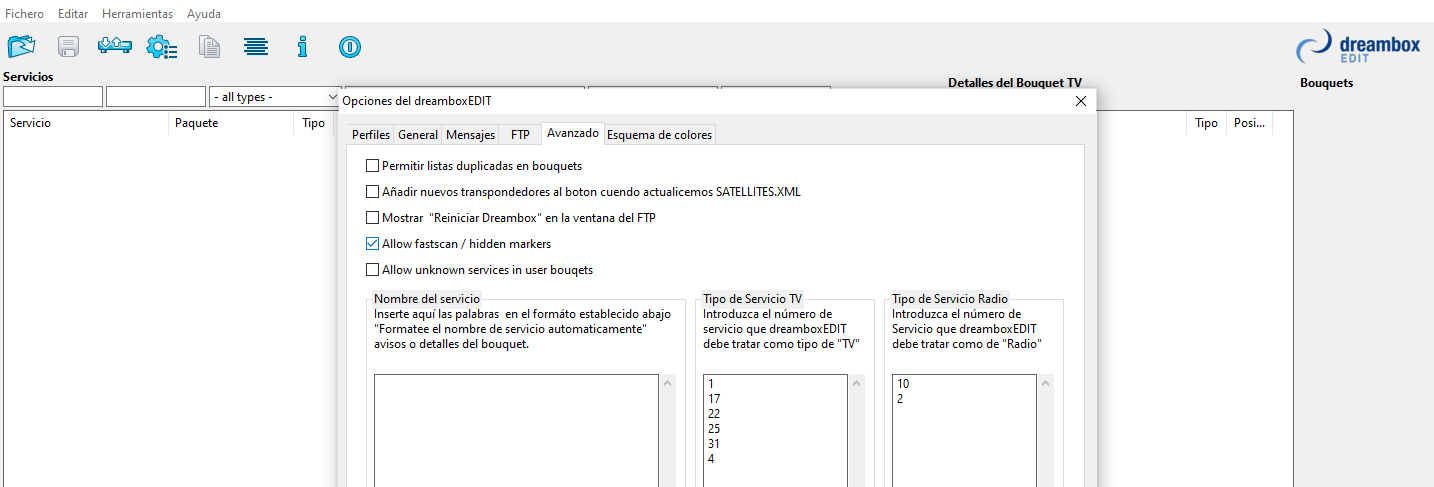Uncheck 'Allow fastscan / hidden markers'
This screenshot has width=1434, height=487.
pyautogui.click(x=373, y=244)
